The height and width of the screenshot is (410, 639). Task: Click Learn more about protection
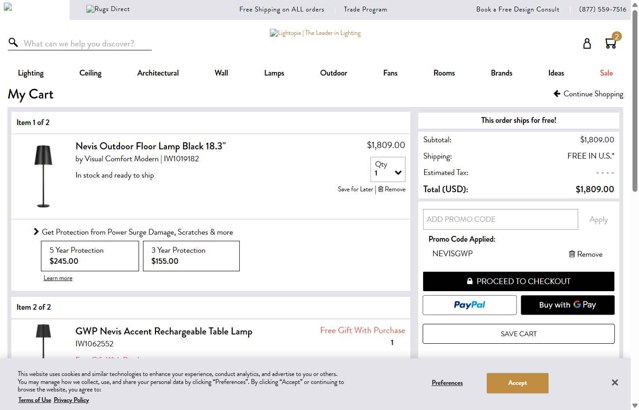pos(58,278)
